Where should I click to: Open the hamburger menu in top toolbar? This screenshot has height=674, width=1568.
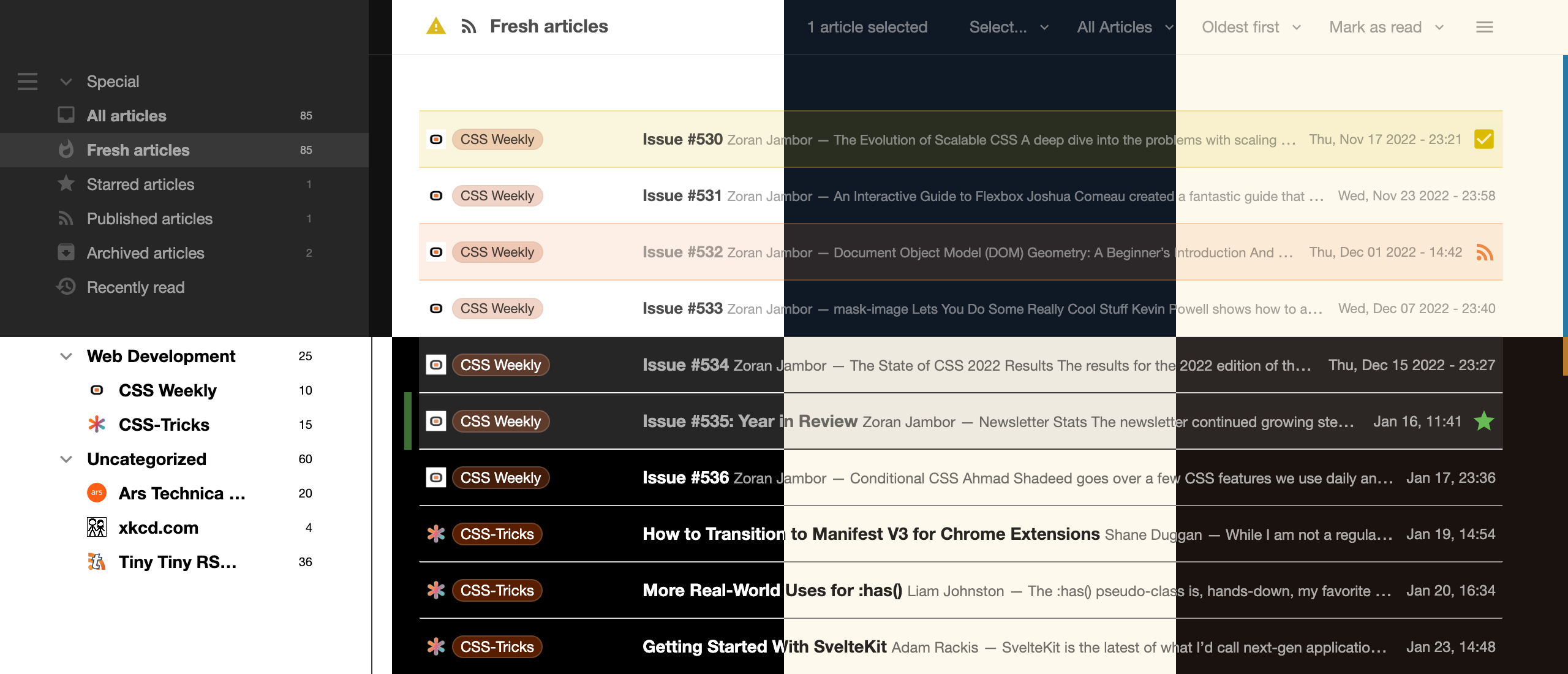click(x=1484, y=27)
